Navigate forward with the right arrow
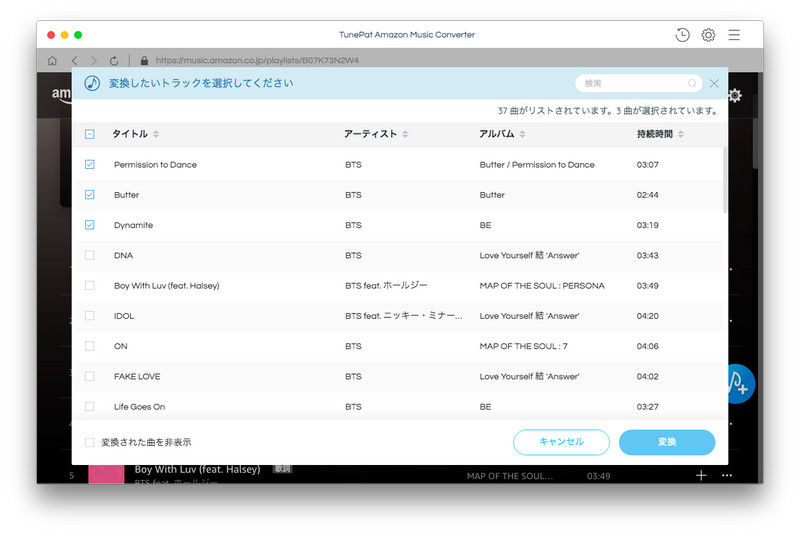Image resolution: width=800 pixels, height=536 pixels. pyautogui.click(x=94, y=61)
